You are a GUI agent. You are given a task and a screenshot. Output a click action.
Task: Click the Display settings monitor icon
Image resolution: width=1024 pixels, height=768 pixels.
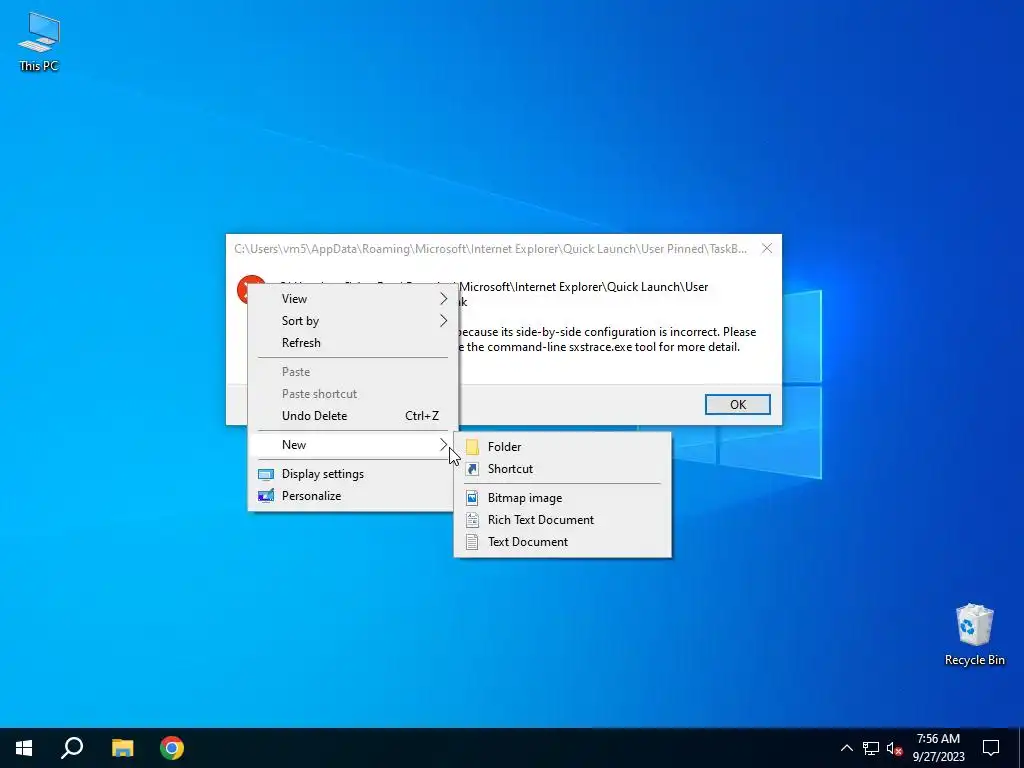coord(266,474)
